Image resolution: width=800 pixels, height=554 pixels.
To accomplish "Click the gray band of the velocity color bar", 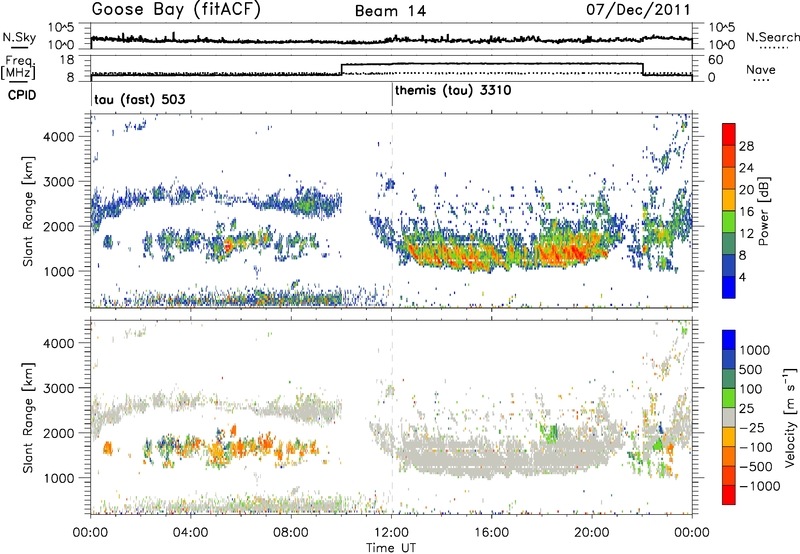I will coord(729,417).
